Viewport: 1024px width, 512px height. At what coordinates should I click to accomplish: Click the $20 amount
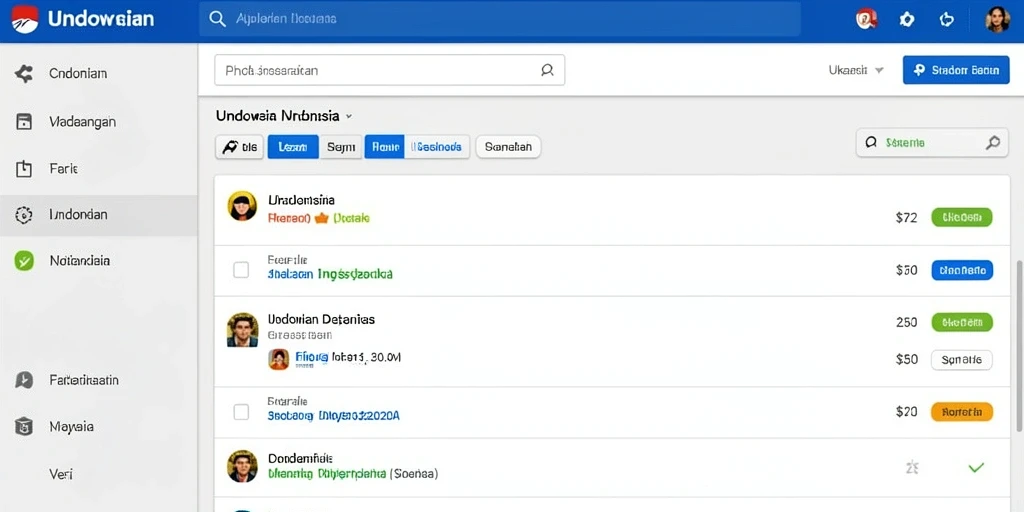click(906, 412)
